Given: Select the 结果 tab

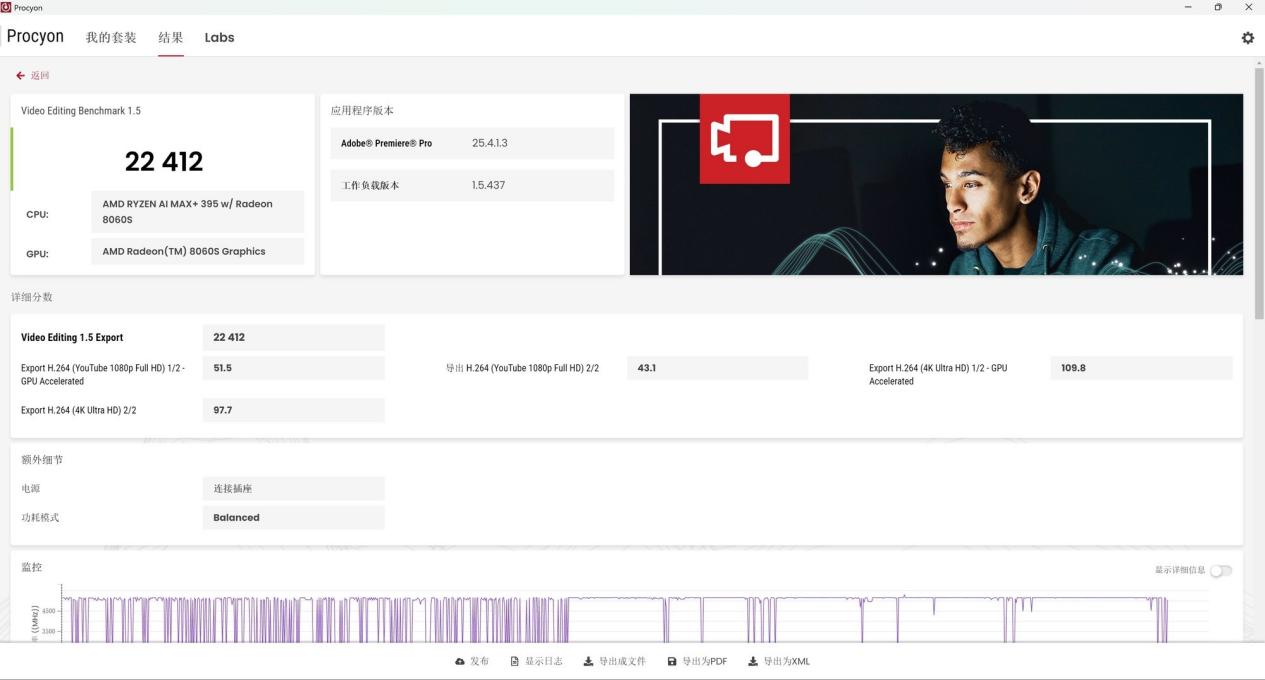Looking at the screenshot, I should (x=171, y=38).
